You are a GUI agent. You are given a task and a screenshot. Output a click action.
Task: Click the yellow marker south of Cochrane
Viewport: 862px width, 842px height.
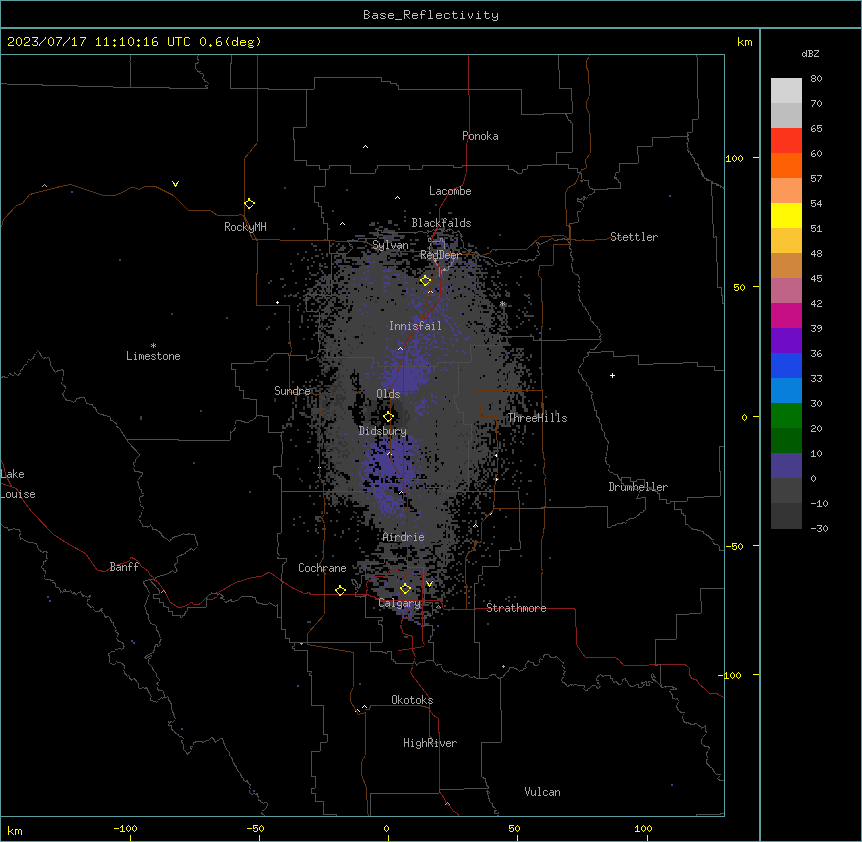tap(340, 591)
